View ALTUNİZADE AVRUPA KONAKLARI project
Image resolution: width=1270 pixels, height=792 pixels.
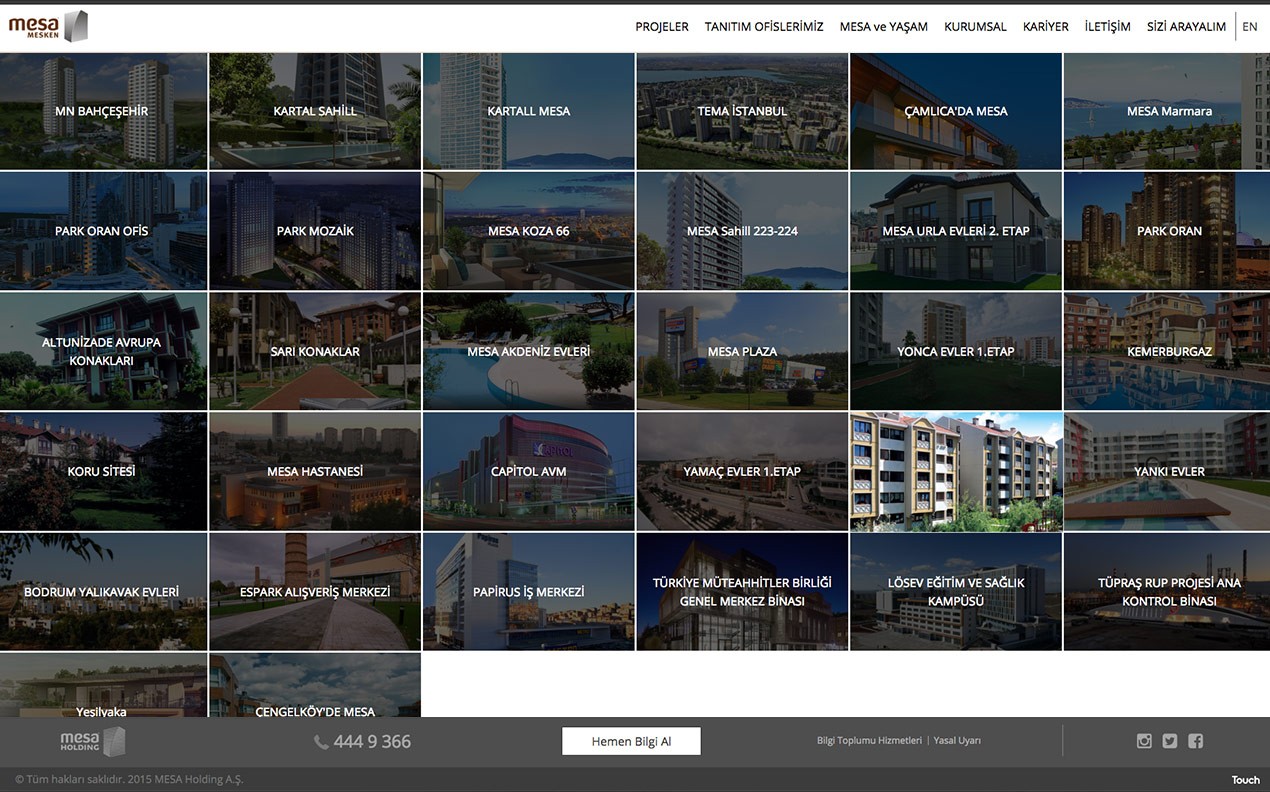point(103,351)
